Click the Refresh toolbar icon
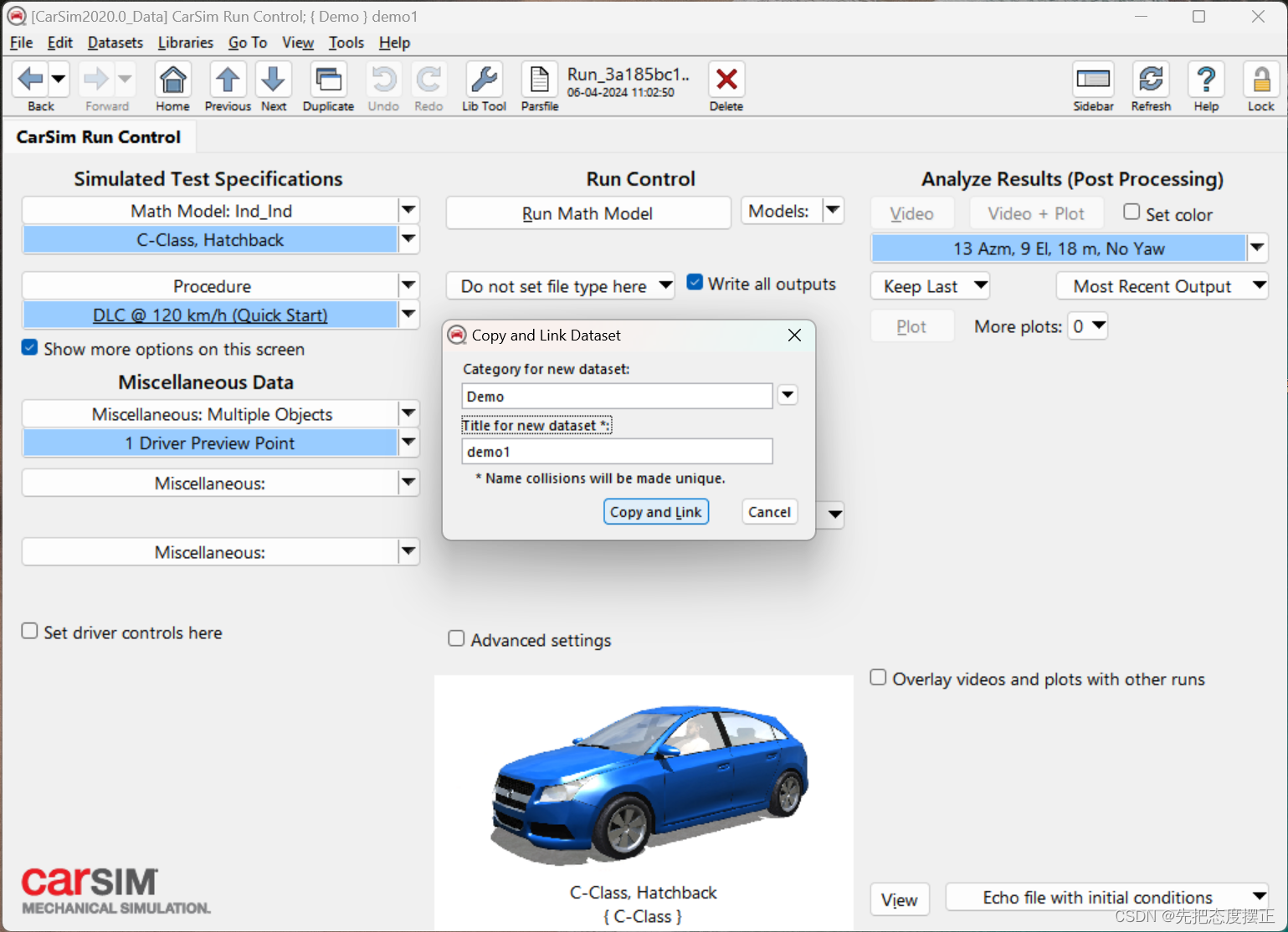 [1151, 79]
